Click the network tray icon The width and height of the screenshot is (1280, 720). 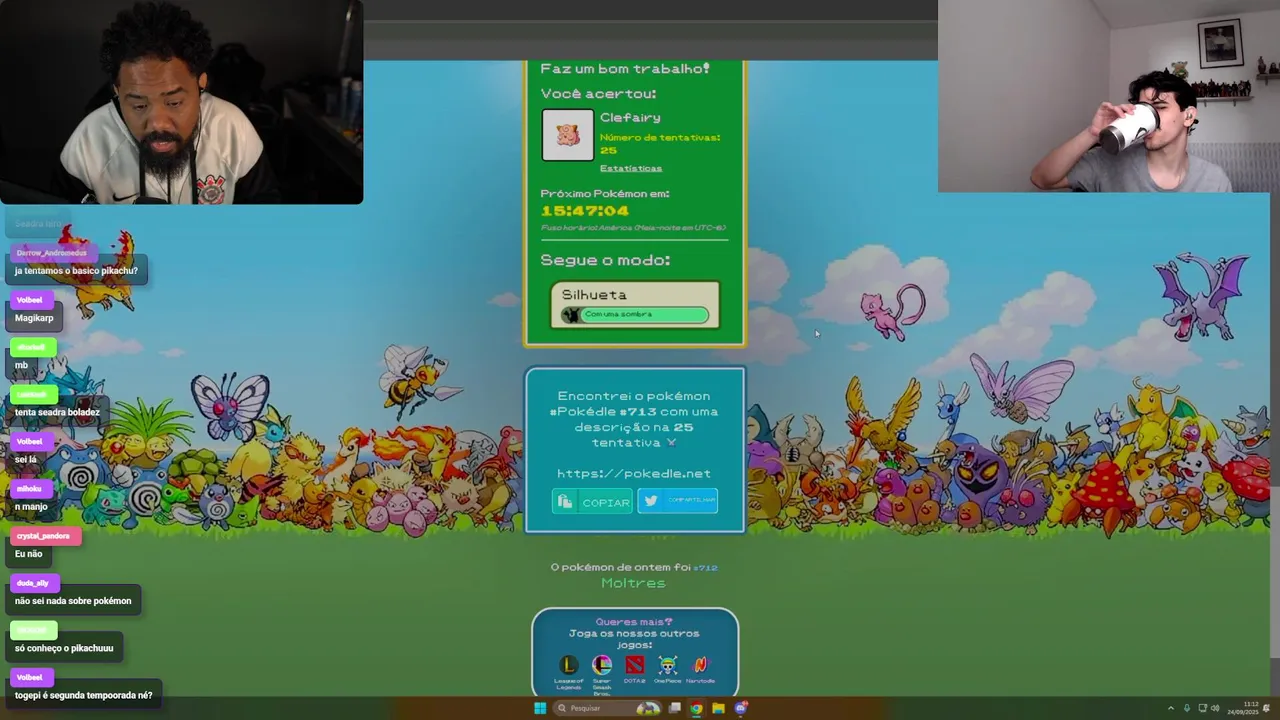pyautogui.click(x=1202, y=708)
